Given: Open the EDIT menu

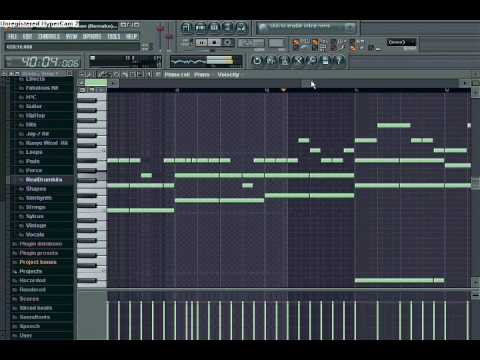Looking at the screenshot, I should pyautogui.click(x=27, y=36).
